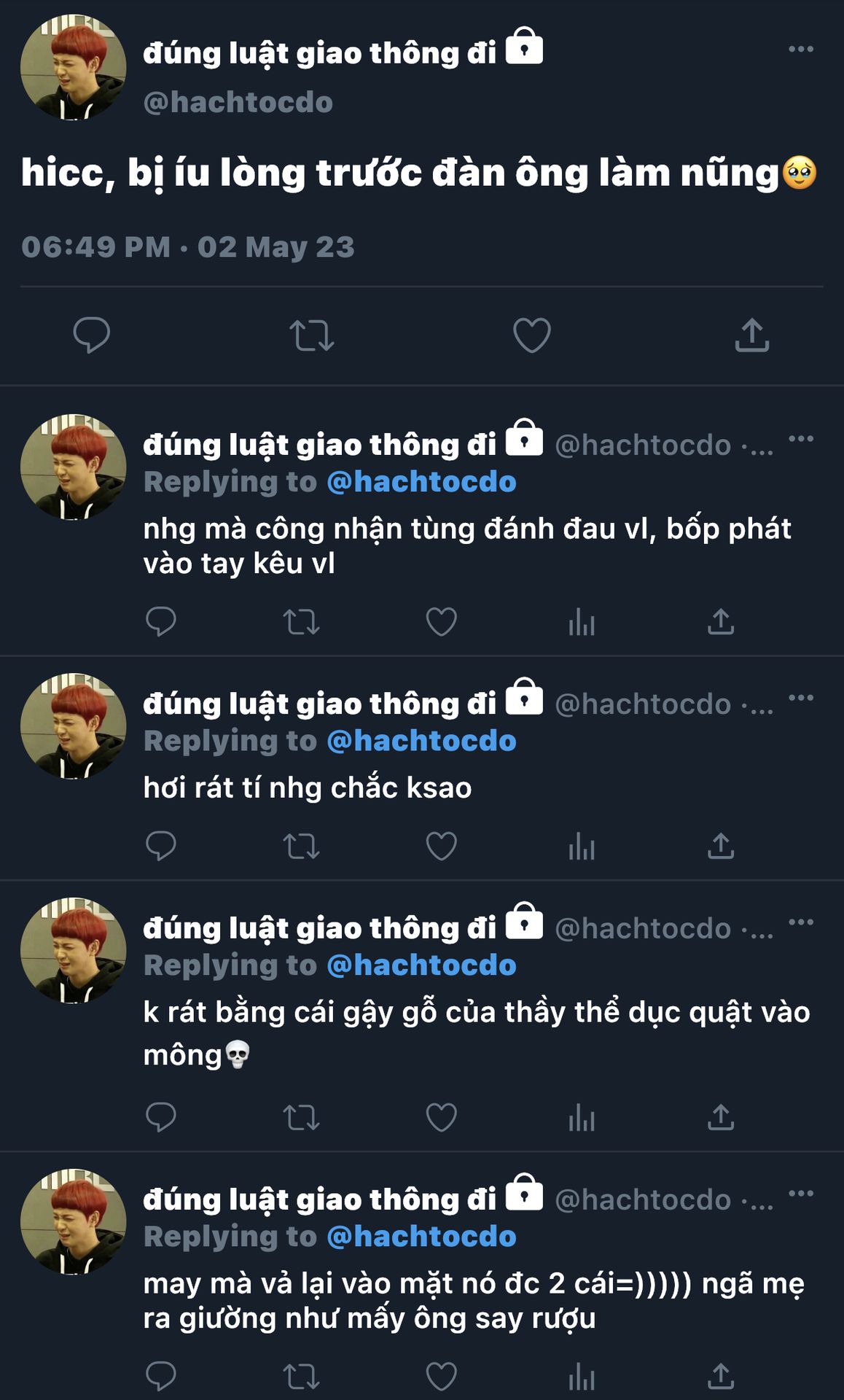
Task: Open more options on 'k rát bằng' reply
Action: click(x=801, y=922)
